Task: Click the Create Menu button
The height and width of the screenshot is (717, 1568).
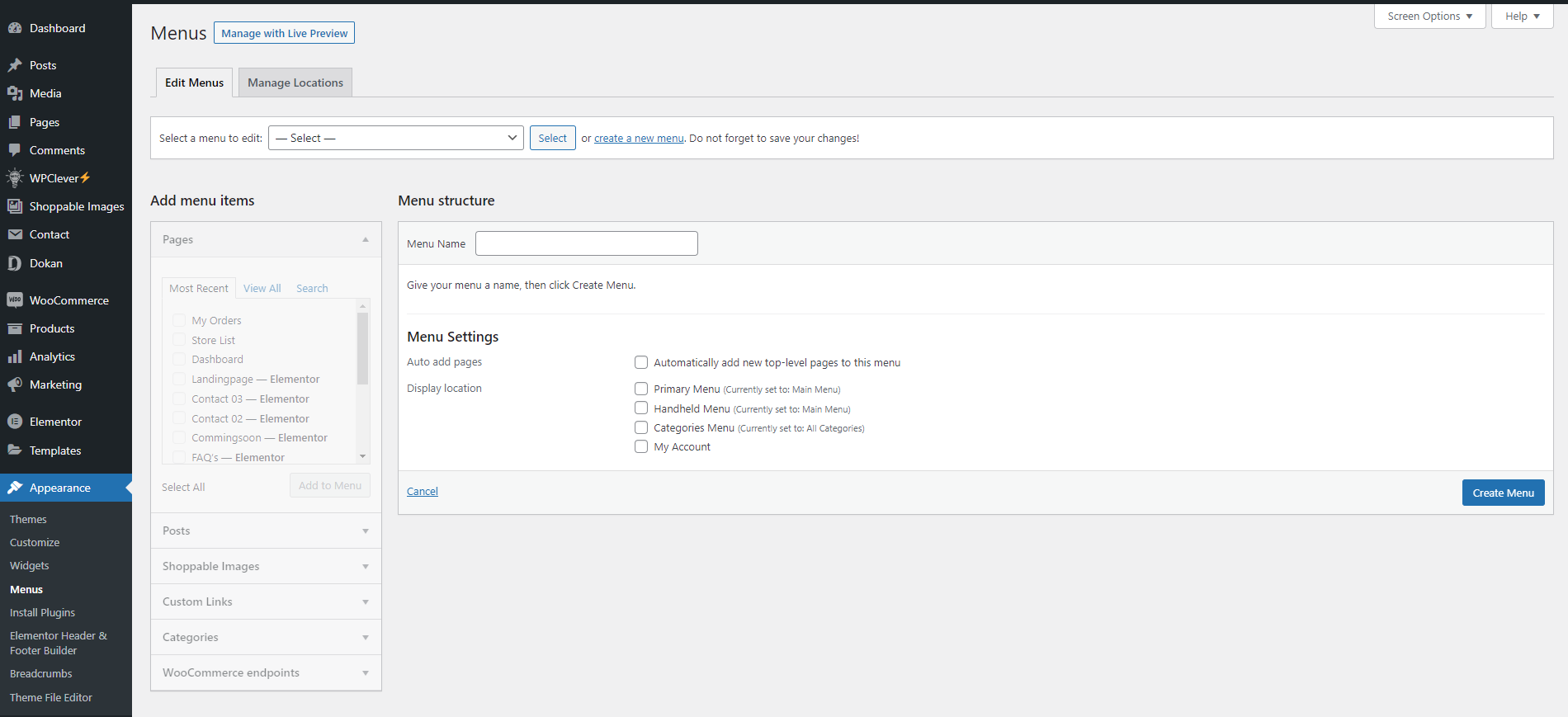Action: pyautogui.click(x=1503, y=493)
